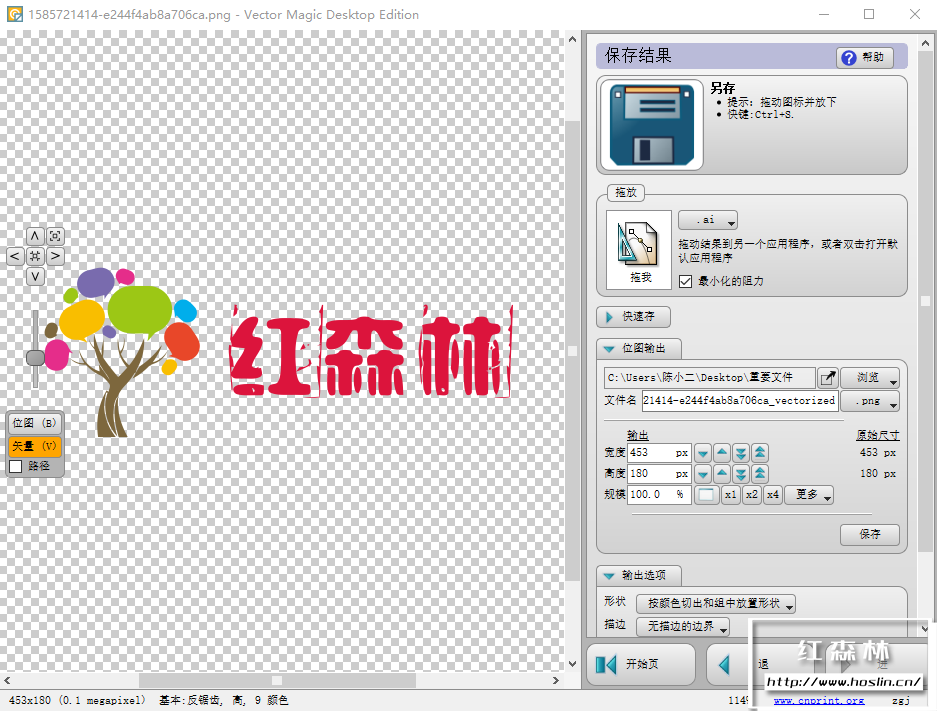The height and width of the screenshot is (711, 937).
Task: Click the fit-to-screen zoom icon
Action: click(x=56, y=236)
